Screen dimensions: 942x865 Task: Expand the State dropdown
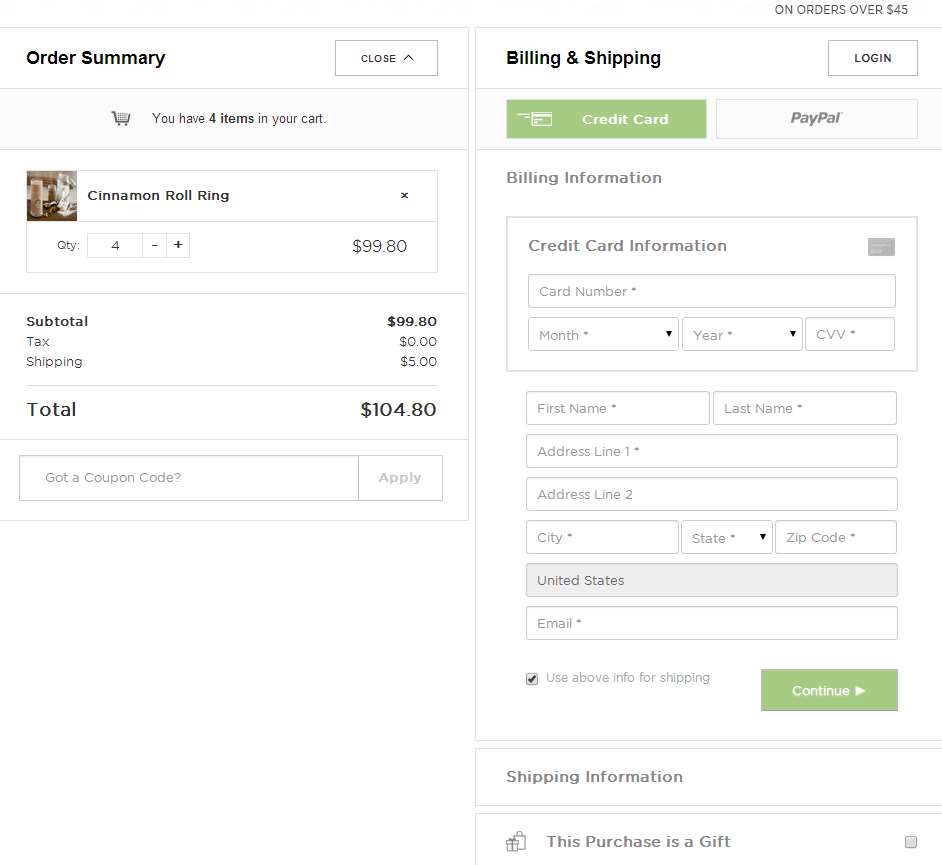pyautogui.click(x=727, y=537)
